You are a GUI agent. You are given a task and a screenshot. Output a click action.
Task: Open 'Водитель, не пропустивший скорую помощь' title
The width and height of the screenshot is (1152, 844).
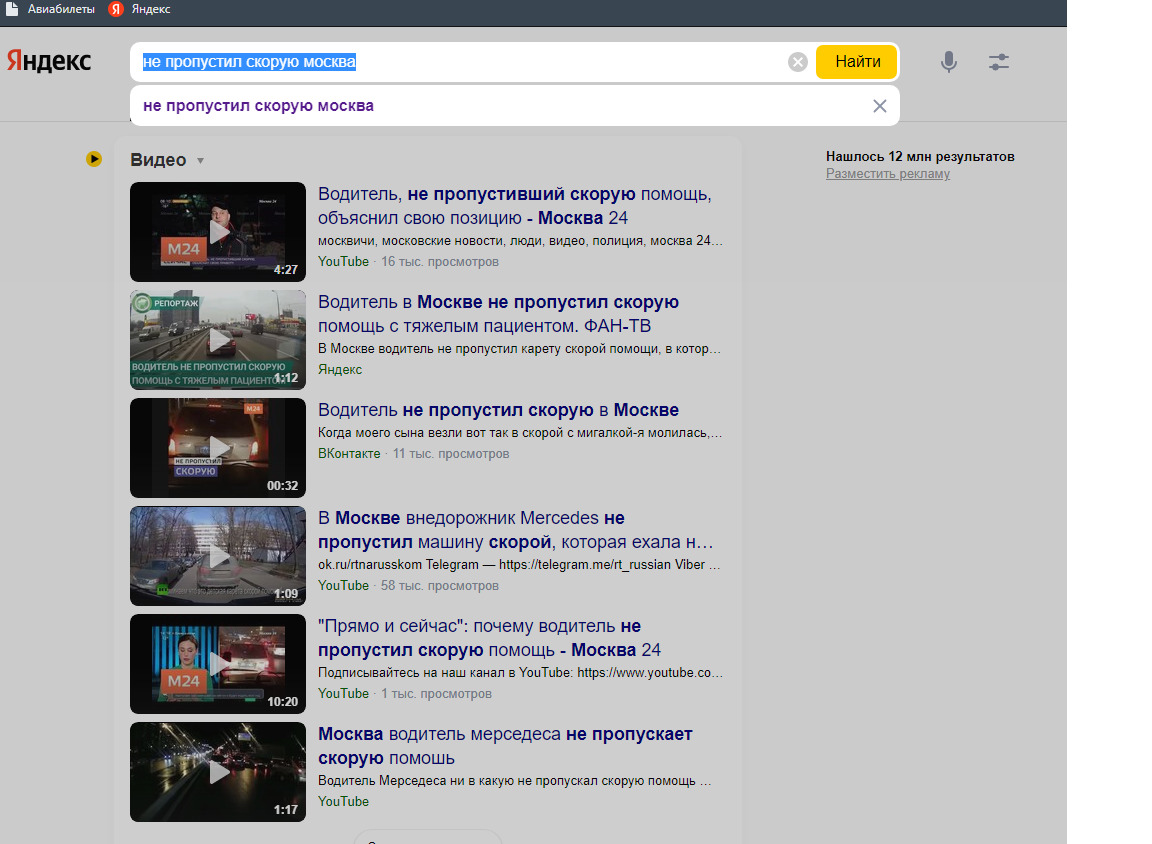tap(514, 206)
